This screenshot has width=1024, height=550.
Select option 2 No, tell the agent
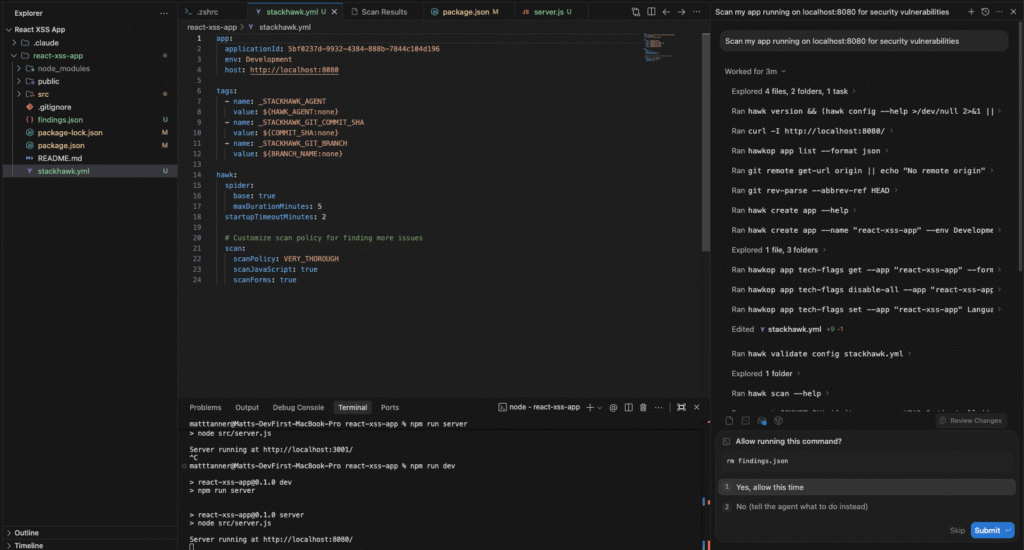pos(867,507)
